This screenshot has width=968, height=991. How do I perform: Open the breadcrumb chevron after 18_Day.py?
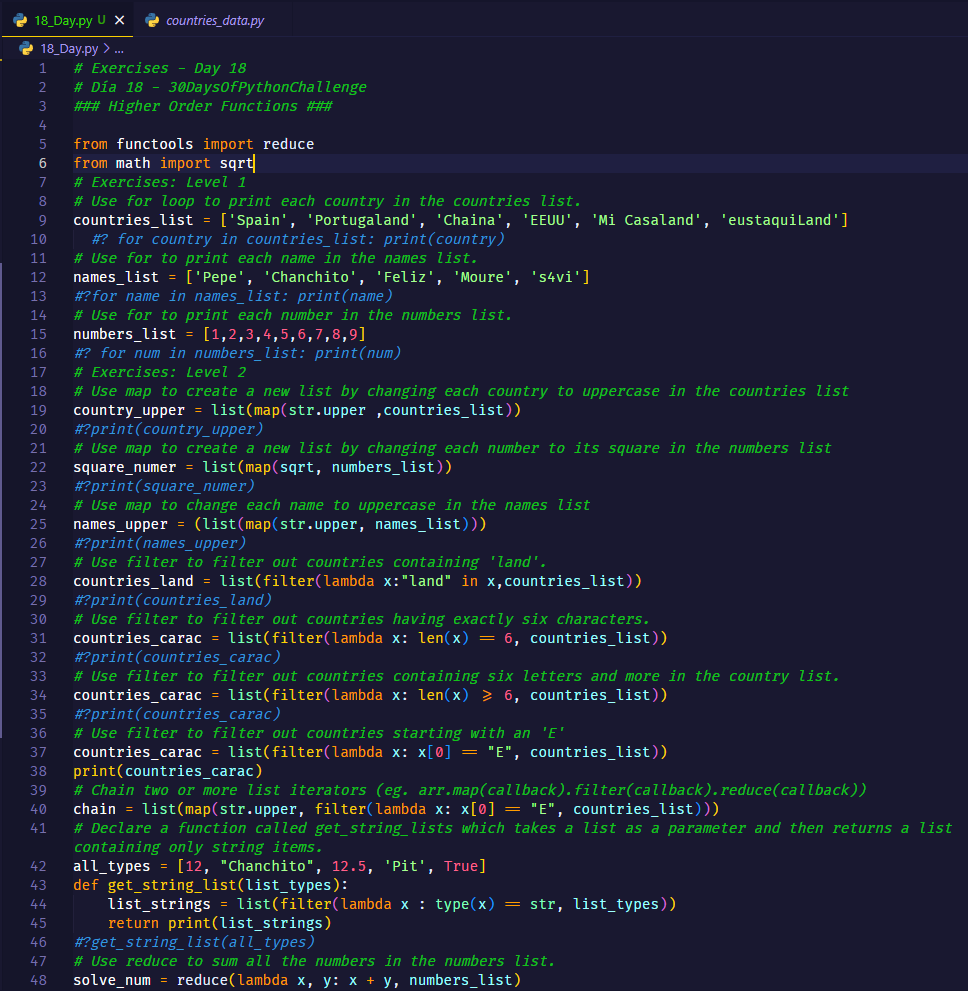[106, 48]
